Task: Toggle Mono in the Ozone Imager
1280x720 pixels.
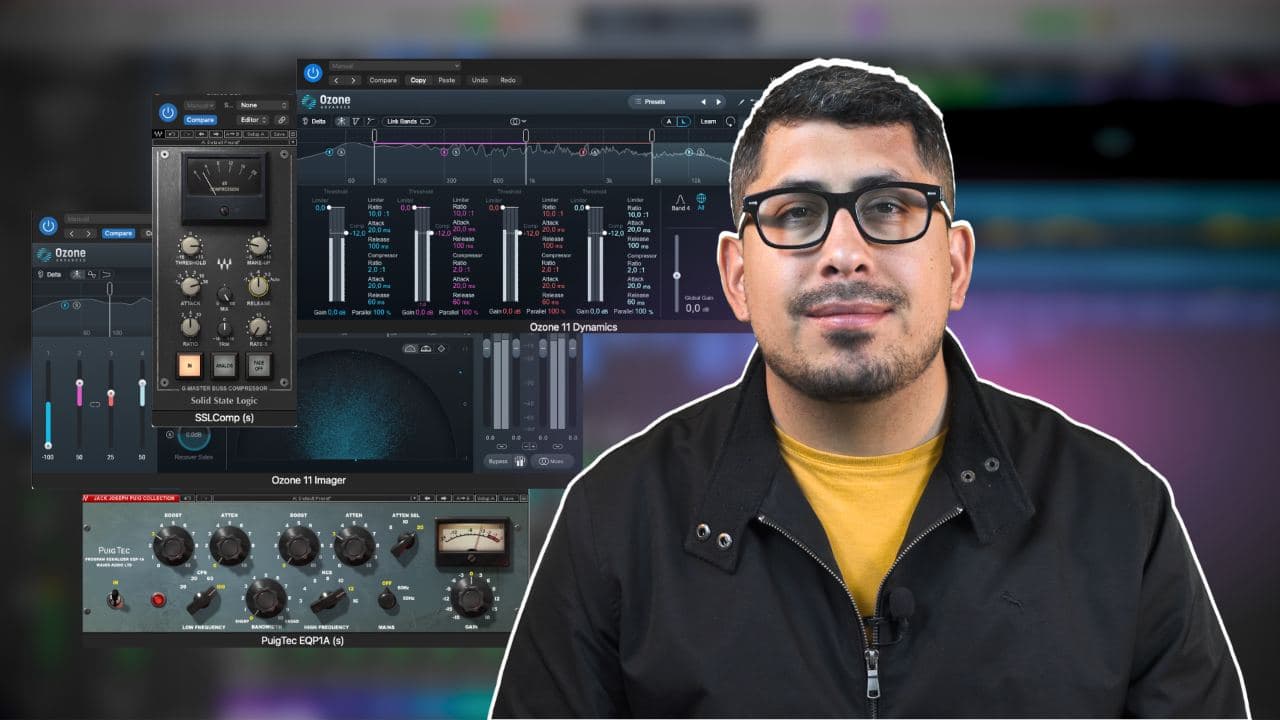Action: pos(553,461)
